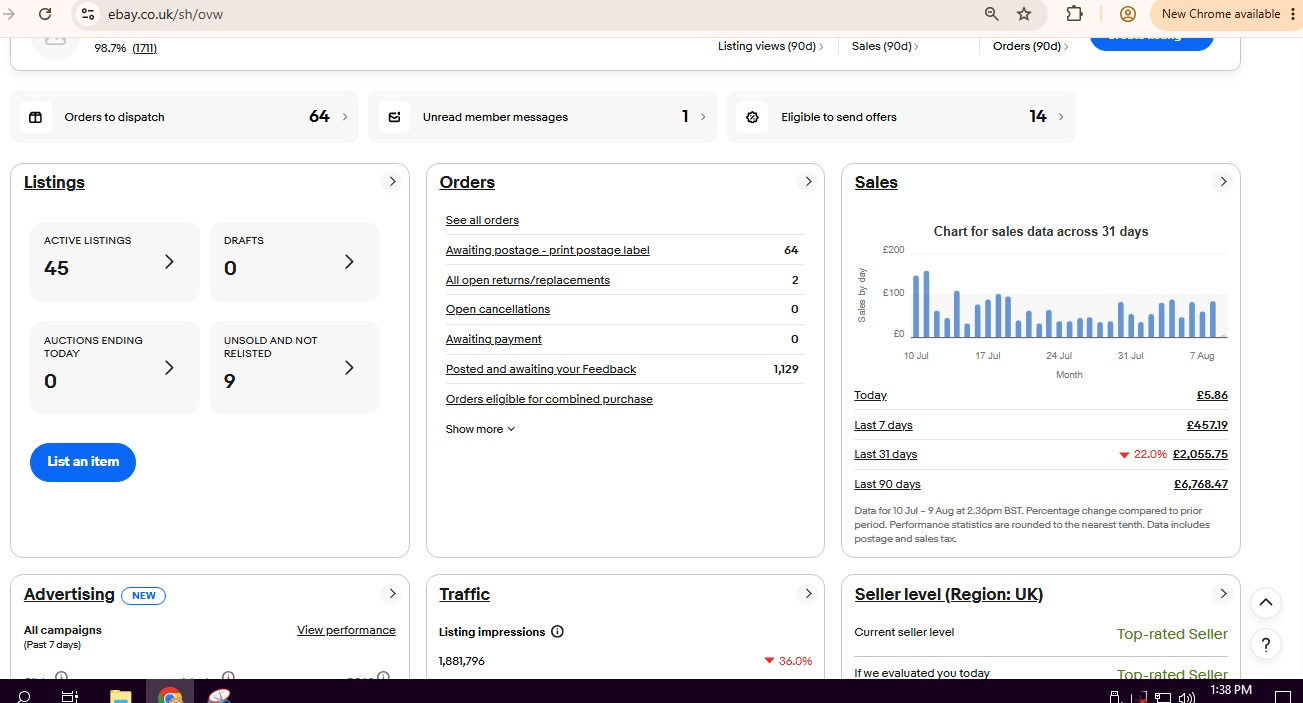
Task: Open Listings heading link
Action: tap(54, 182)
